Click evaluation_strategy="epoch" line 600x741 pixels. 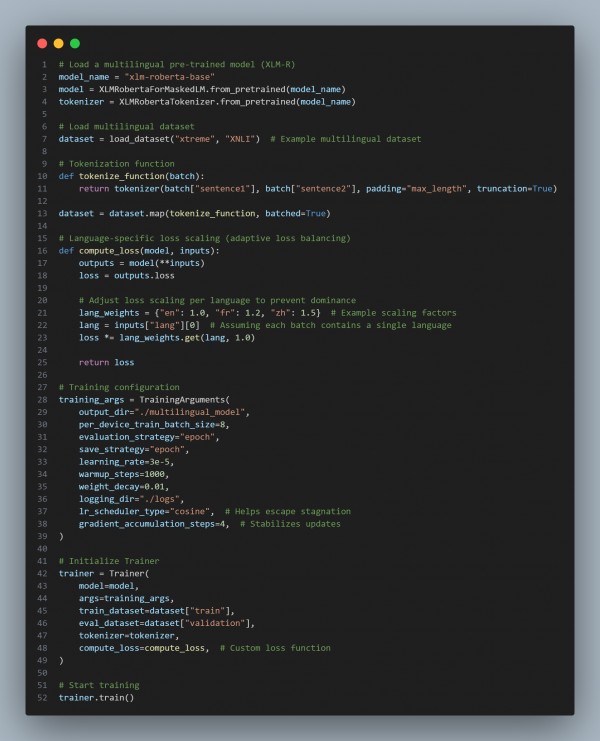(147, 437)
